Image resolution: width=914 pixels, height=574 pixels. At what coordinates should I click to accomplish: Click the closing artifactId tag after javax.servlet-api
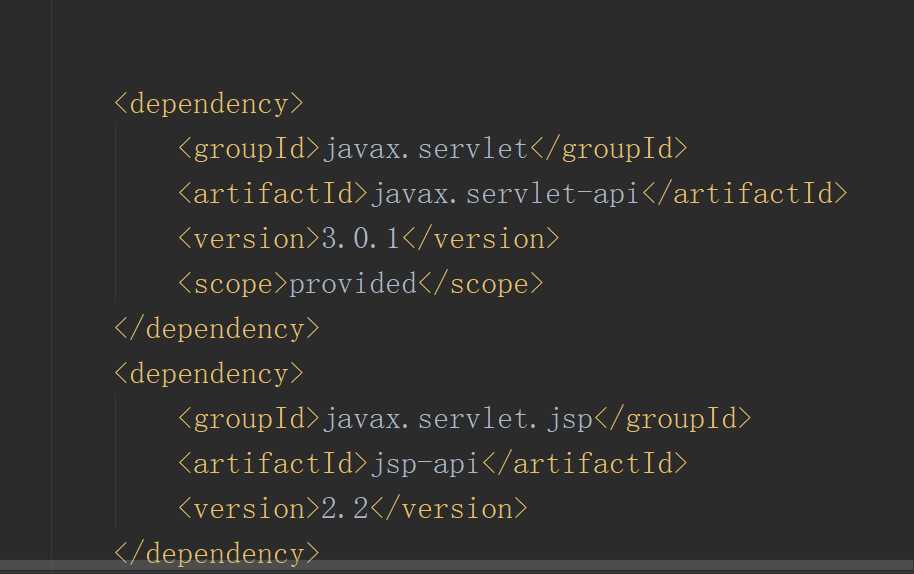(744, 194)
